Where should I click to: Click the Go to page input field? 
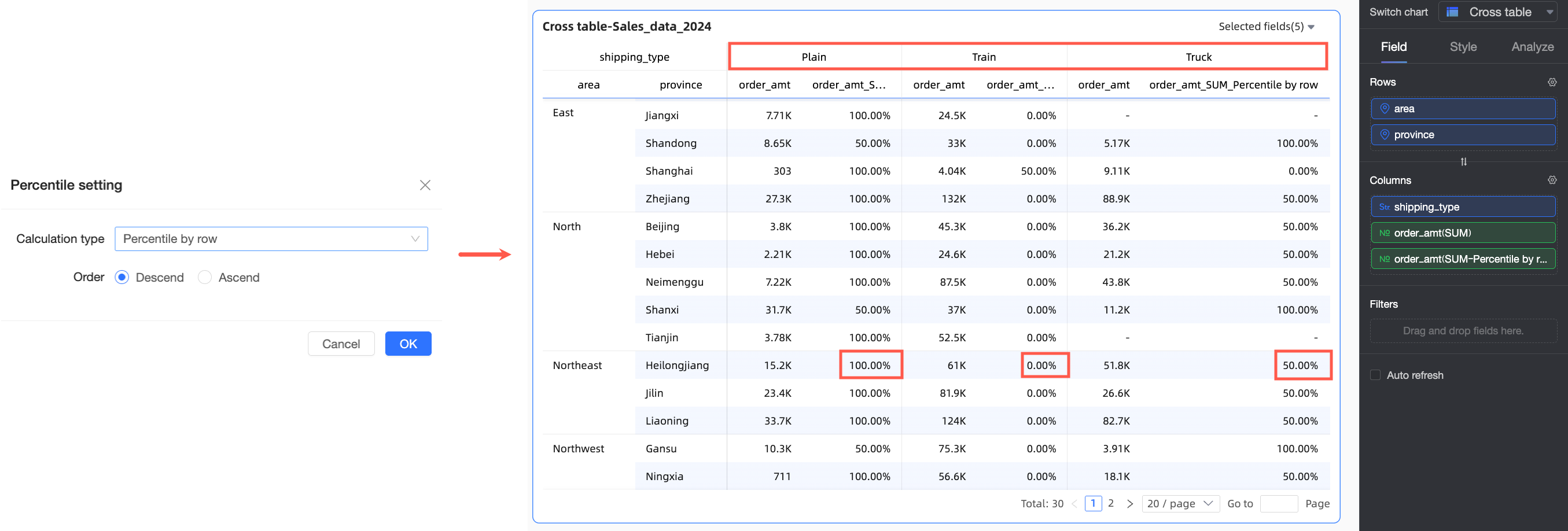click(1279, 504)
